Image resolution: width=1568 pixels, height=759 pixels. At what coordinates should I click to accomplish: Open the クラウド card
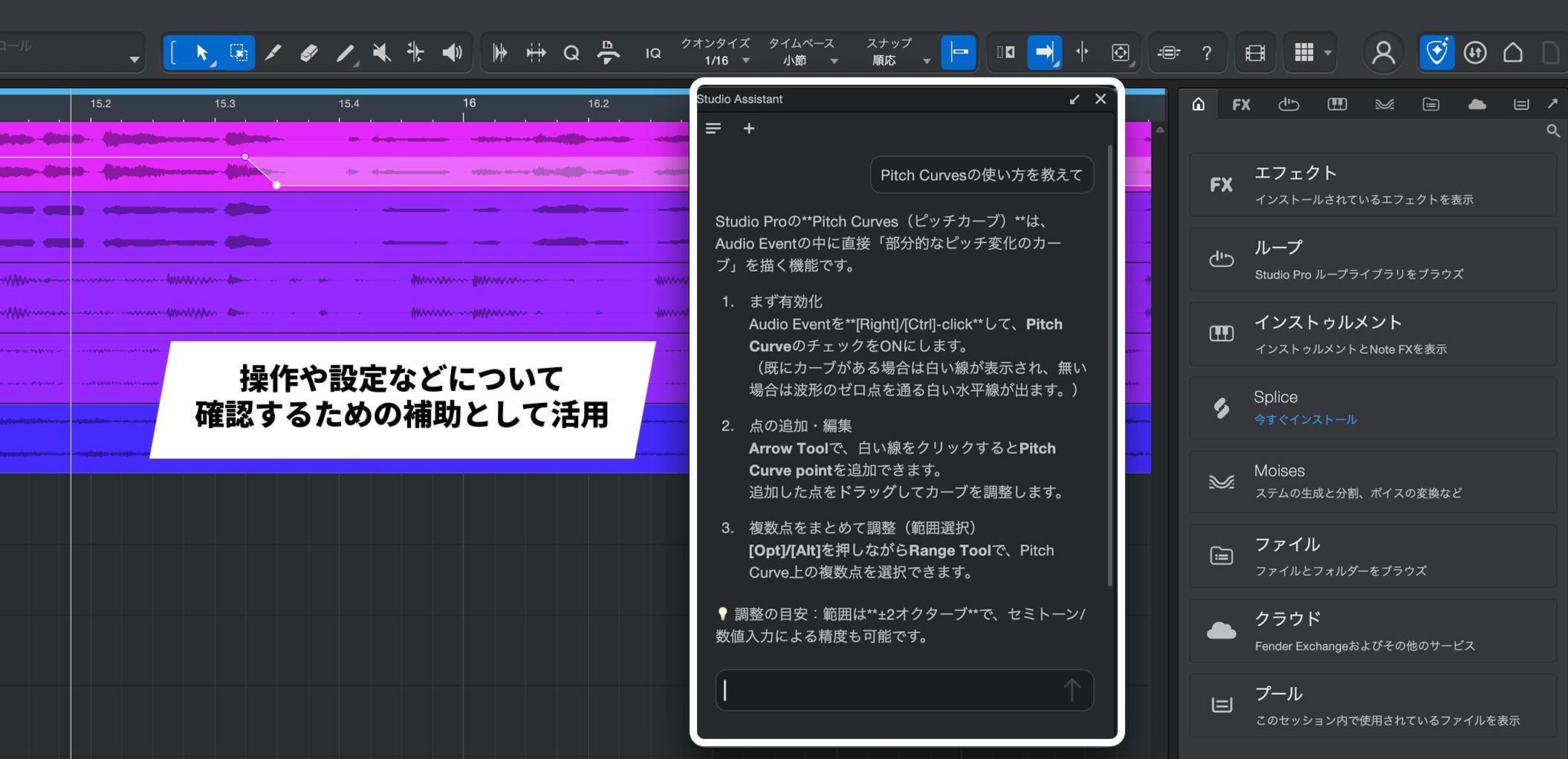point(1373,631)
